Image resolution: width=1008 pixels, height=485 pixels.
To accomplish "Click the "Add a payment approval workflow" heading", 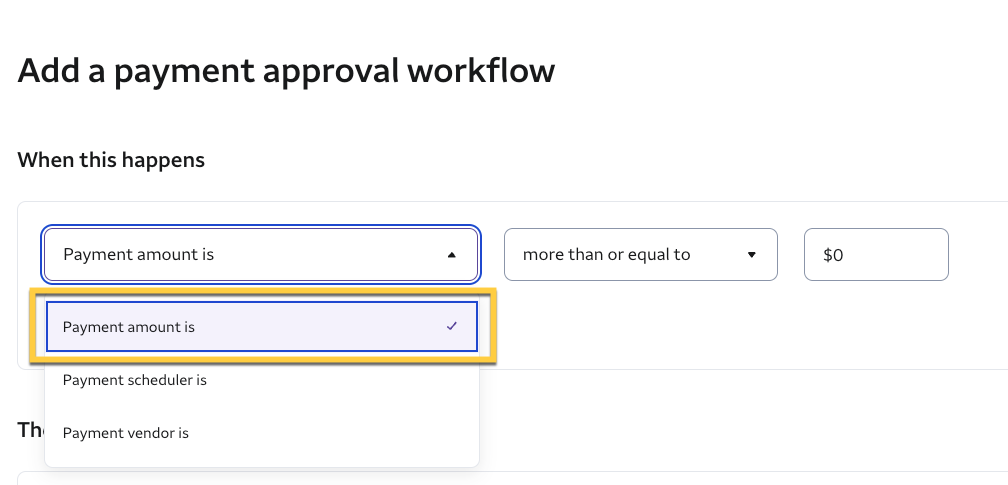I will 286,71.
